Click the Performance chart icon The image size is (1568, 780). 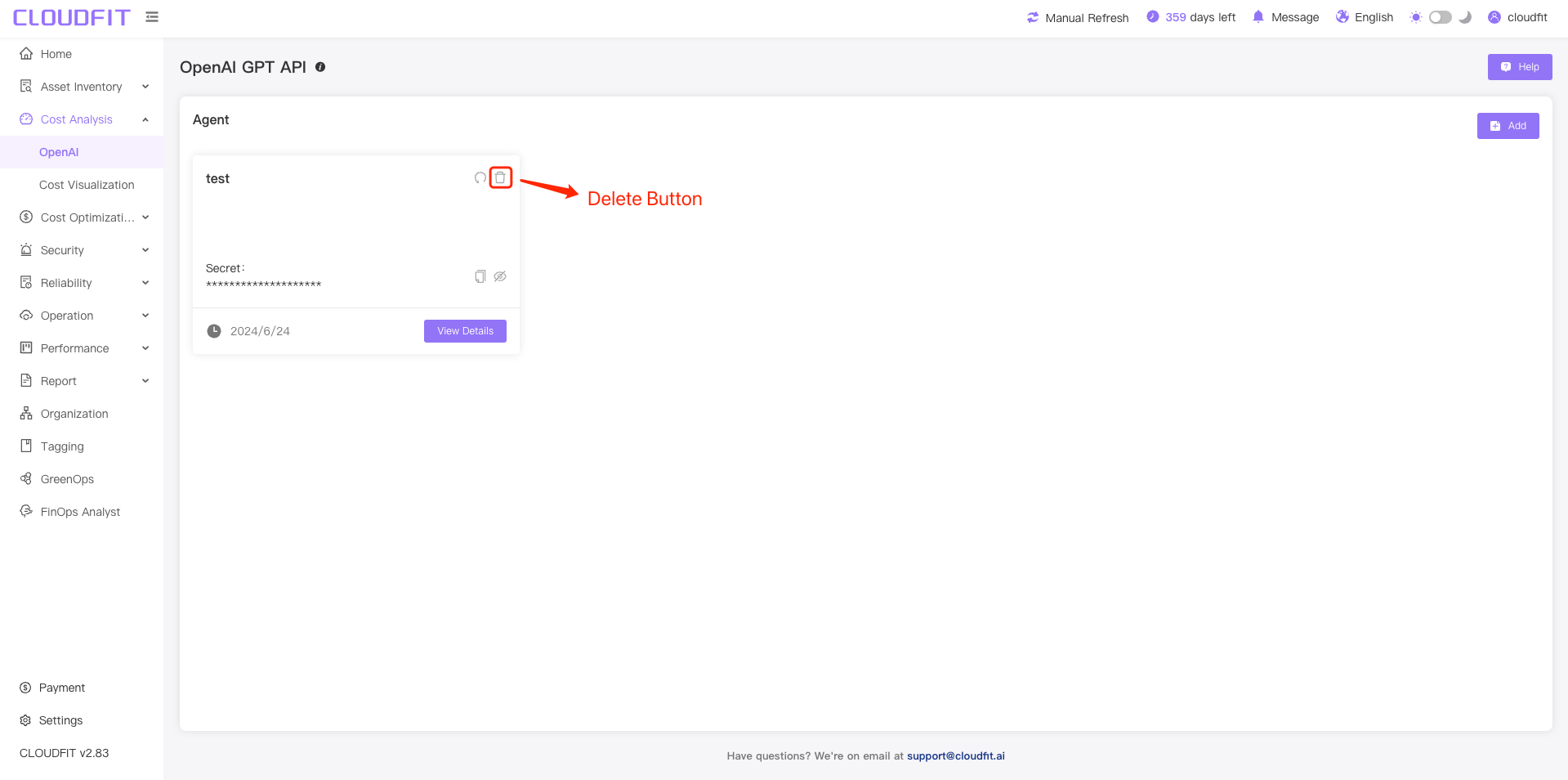pyautogui.click(x=26, y=347)
